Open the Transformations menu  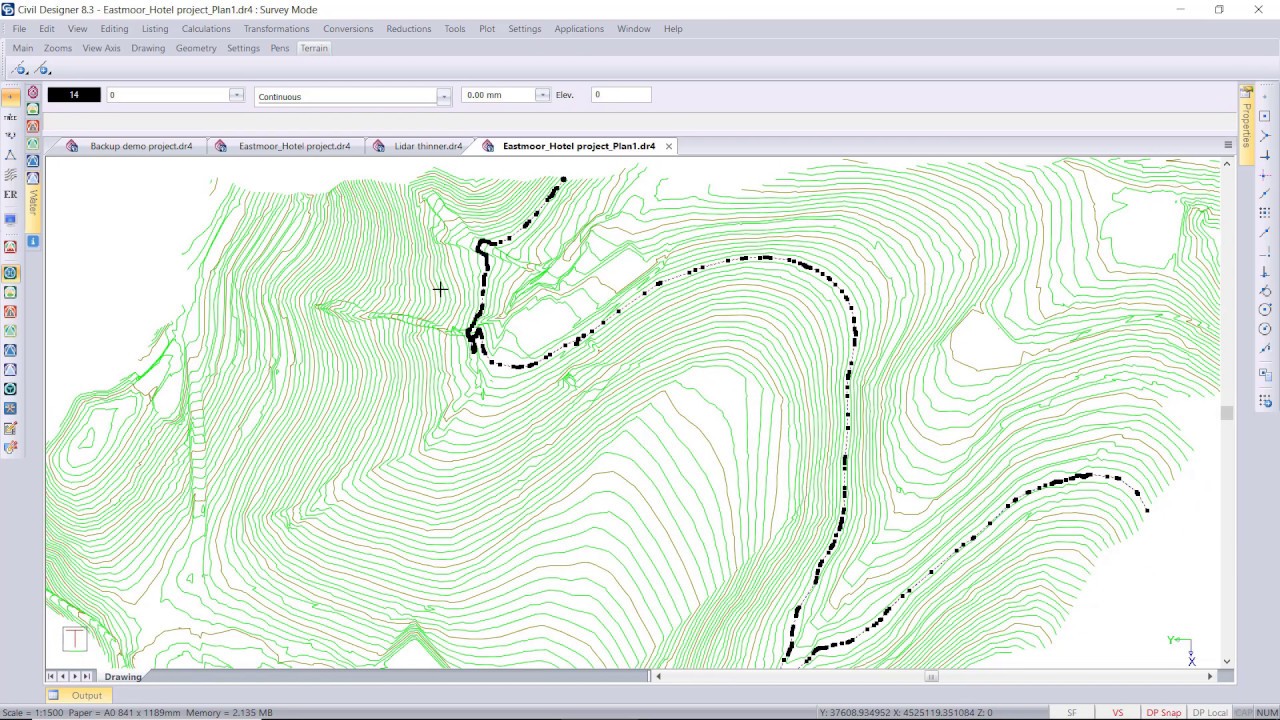[x=276, y=29]
